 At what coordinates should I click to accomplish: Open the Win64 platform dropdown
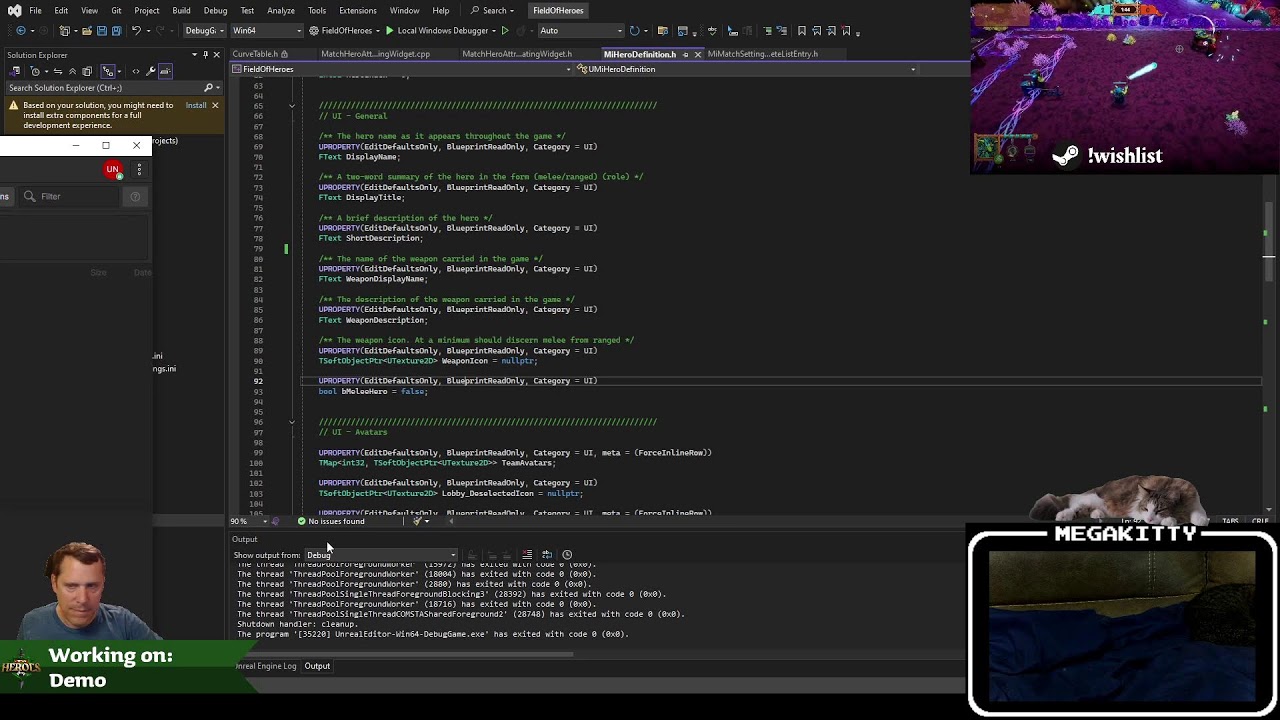tap(267, 31)
